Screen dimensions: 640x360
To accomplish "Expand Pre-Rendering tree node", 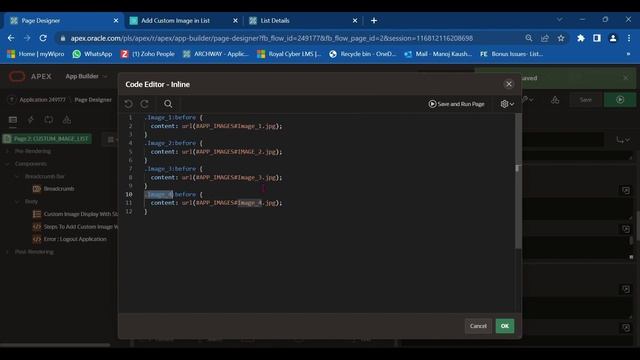I will [x=7, y=151].
